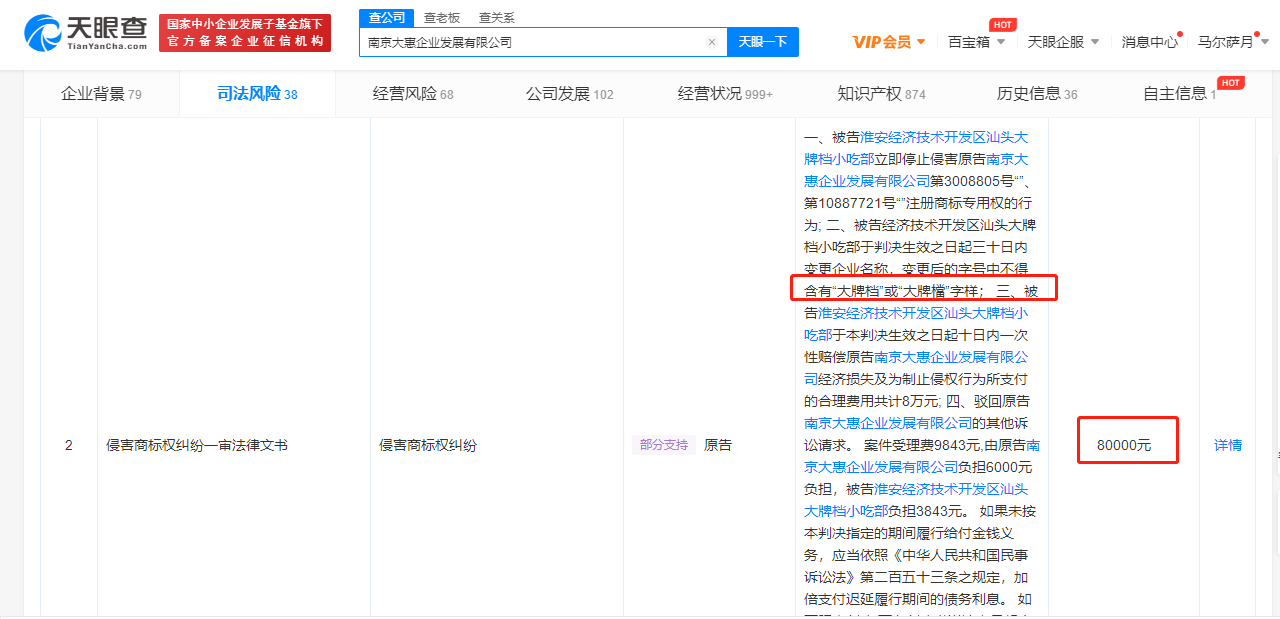Click into the company name search field
Screen dimensions: 1280x619
click(530, 42)
